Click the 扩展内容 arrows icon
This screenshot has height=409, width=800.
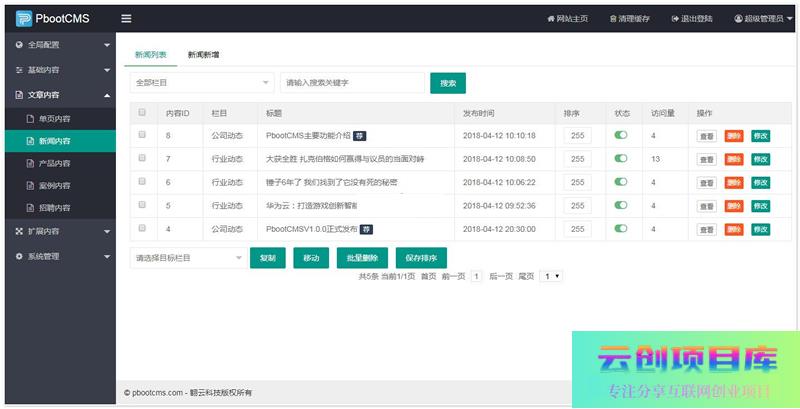[x=19, y=231]
